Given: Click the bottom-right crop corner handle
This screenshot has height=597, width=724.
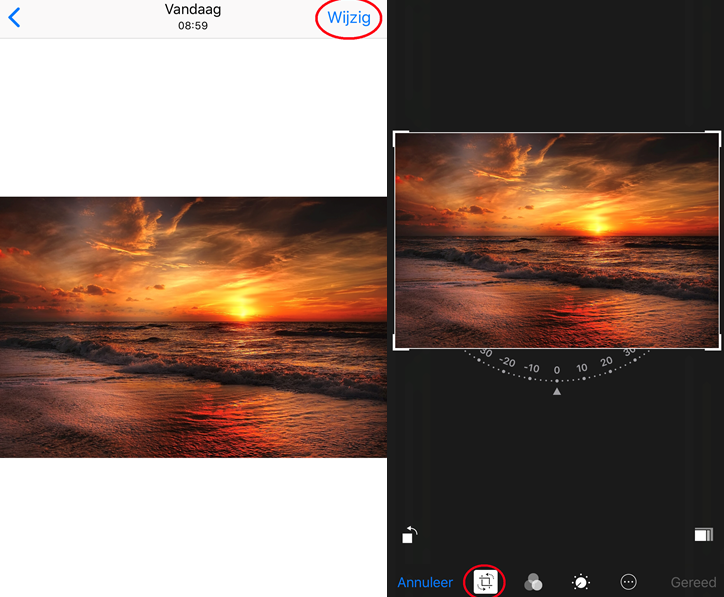Looking at the screenshot, I should coord(715,344).
